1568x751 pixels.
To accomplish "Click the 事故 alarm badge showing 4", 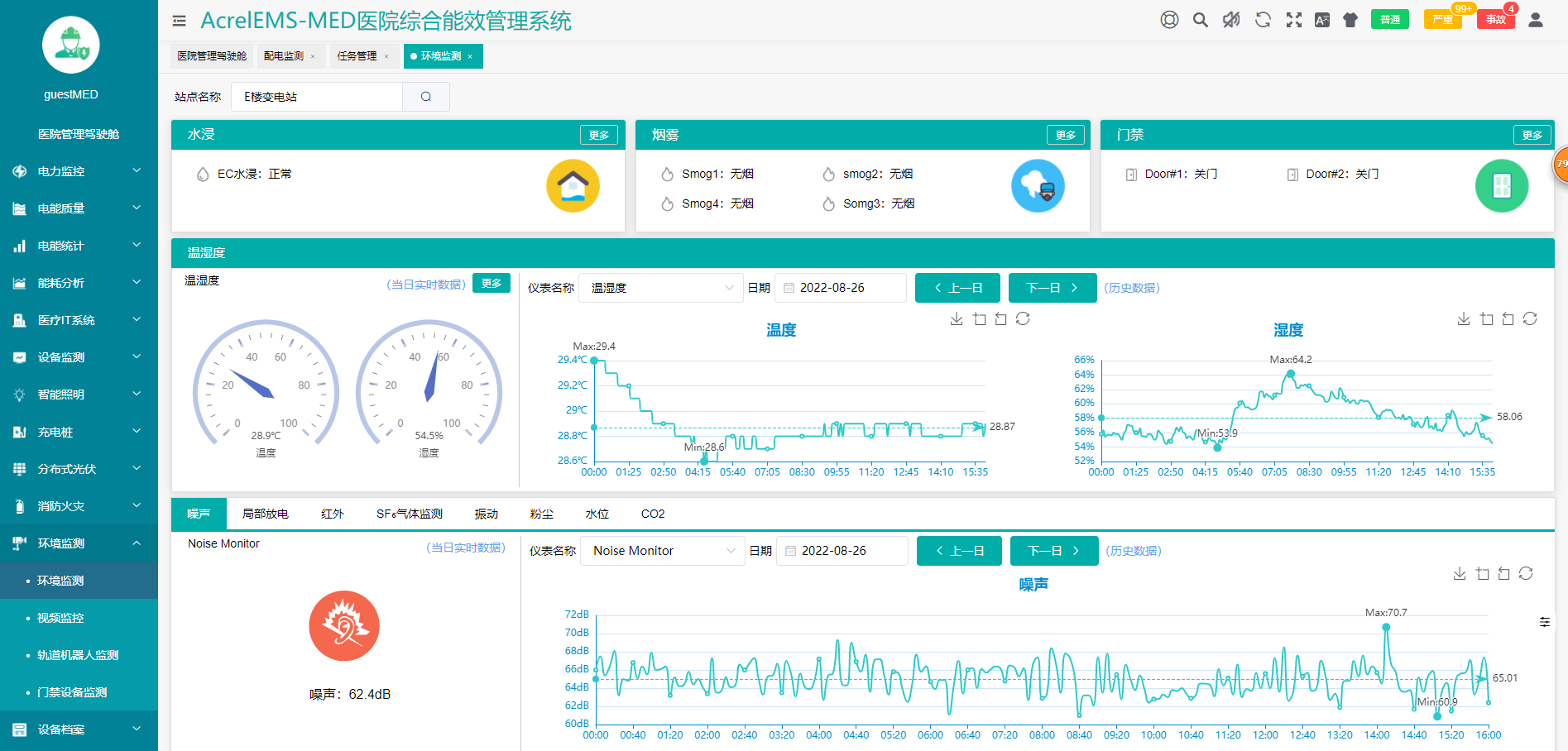I will tap(1495, 18).
